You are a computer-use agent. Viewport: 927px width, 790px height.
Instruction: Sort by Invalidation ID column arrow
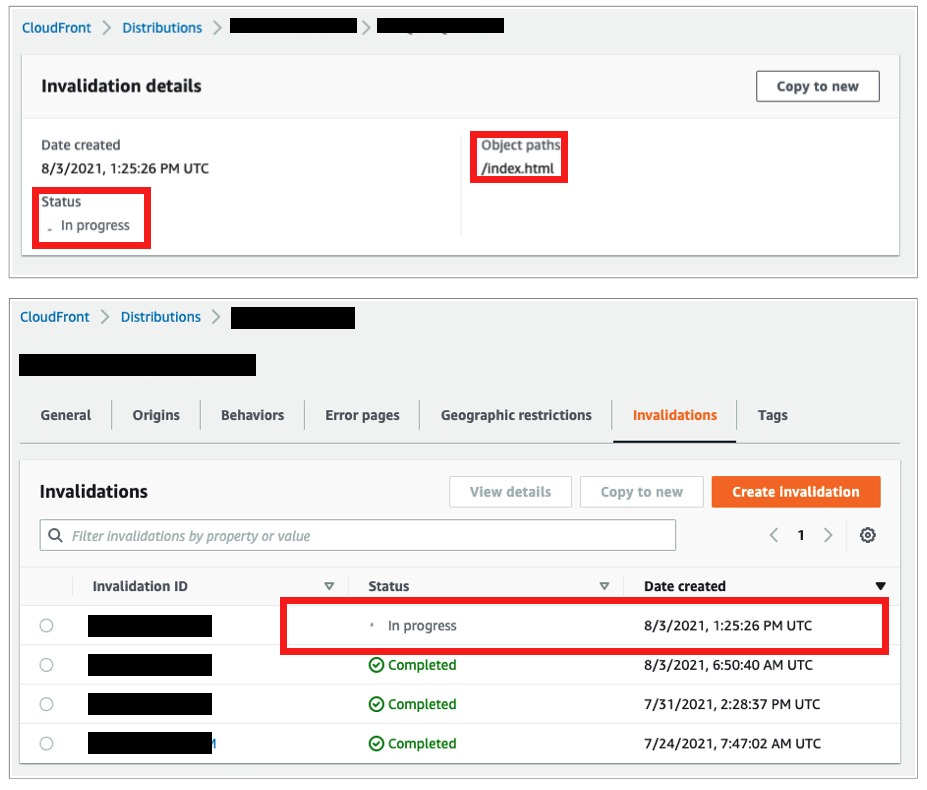329,586
